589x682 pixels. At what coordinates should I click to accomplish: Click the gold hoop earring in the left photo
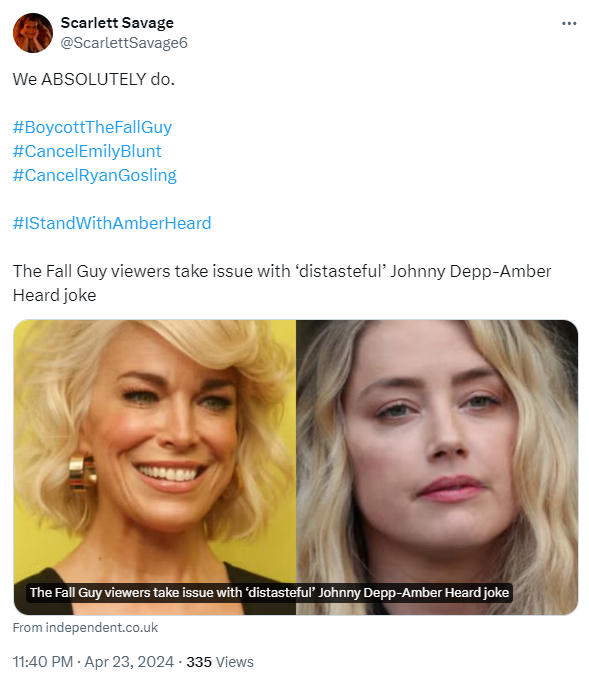[x=83, y=473]
